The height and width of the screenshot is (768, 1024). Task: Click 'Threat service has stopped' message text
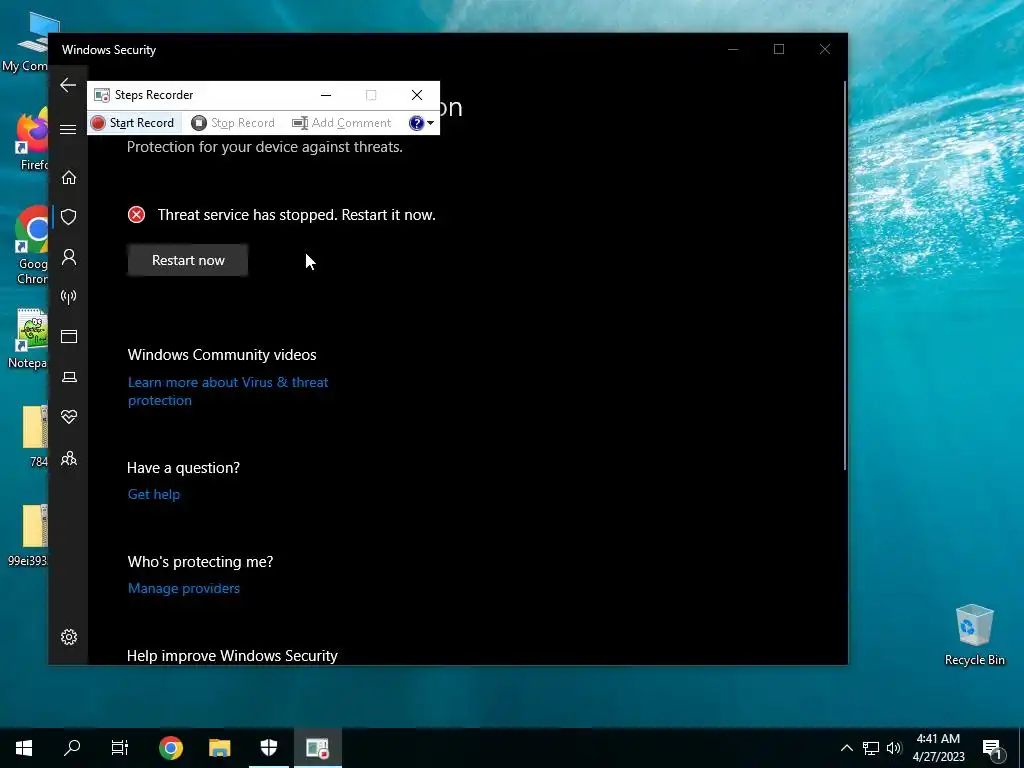(296, 215)
